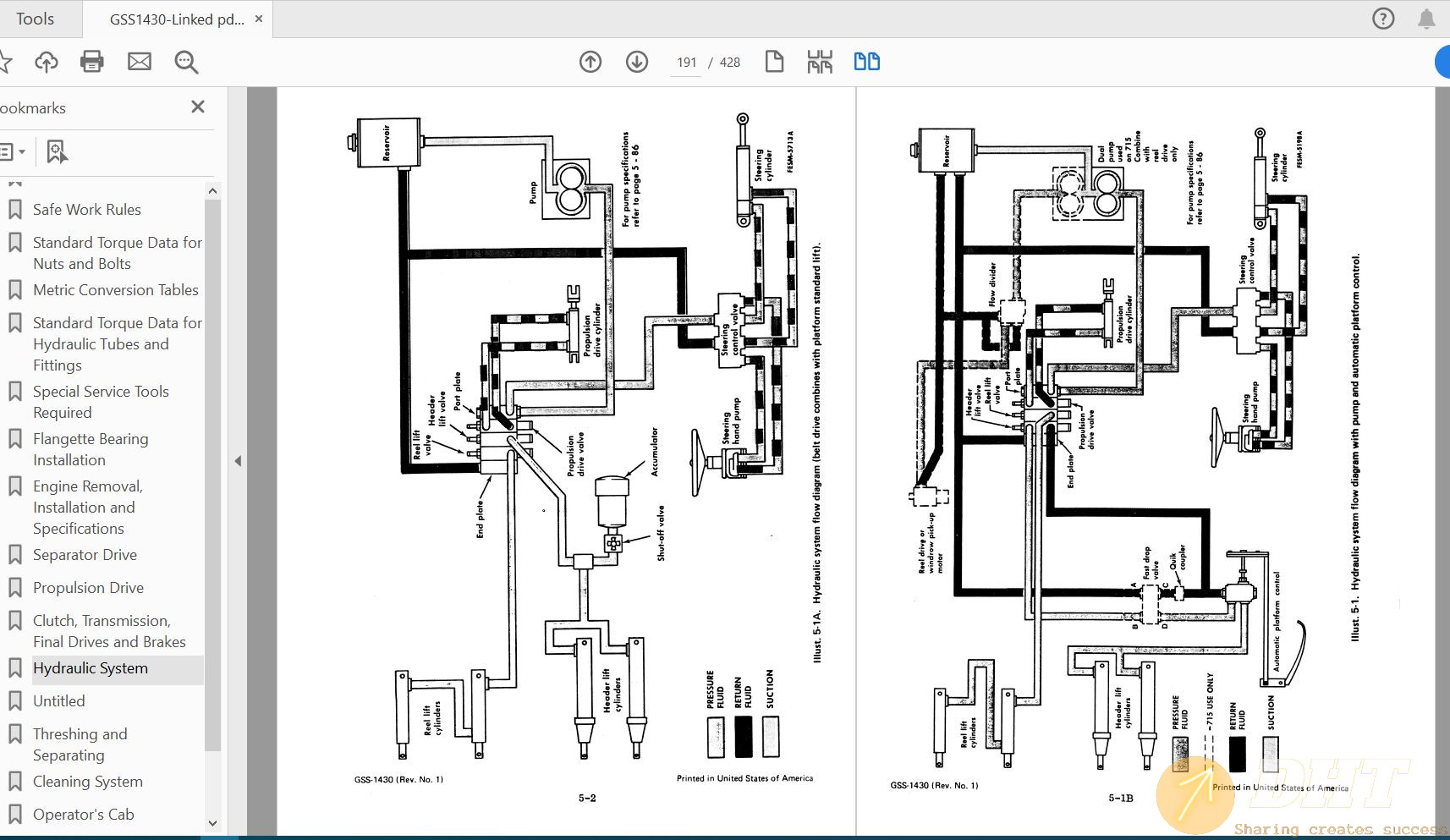Send file by email envelope icon
Screen dimensions: 1450x840
(140, 62)
